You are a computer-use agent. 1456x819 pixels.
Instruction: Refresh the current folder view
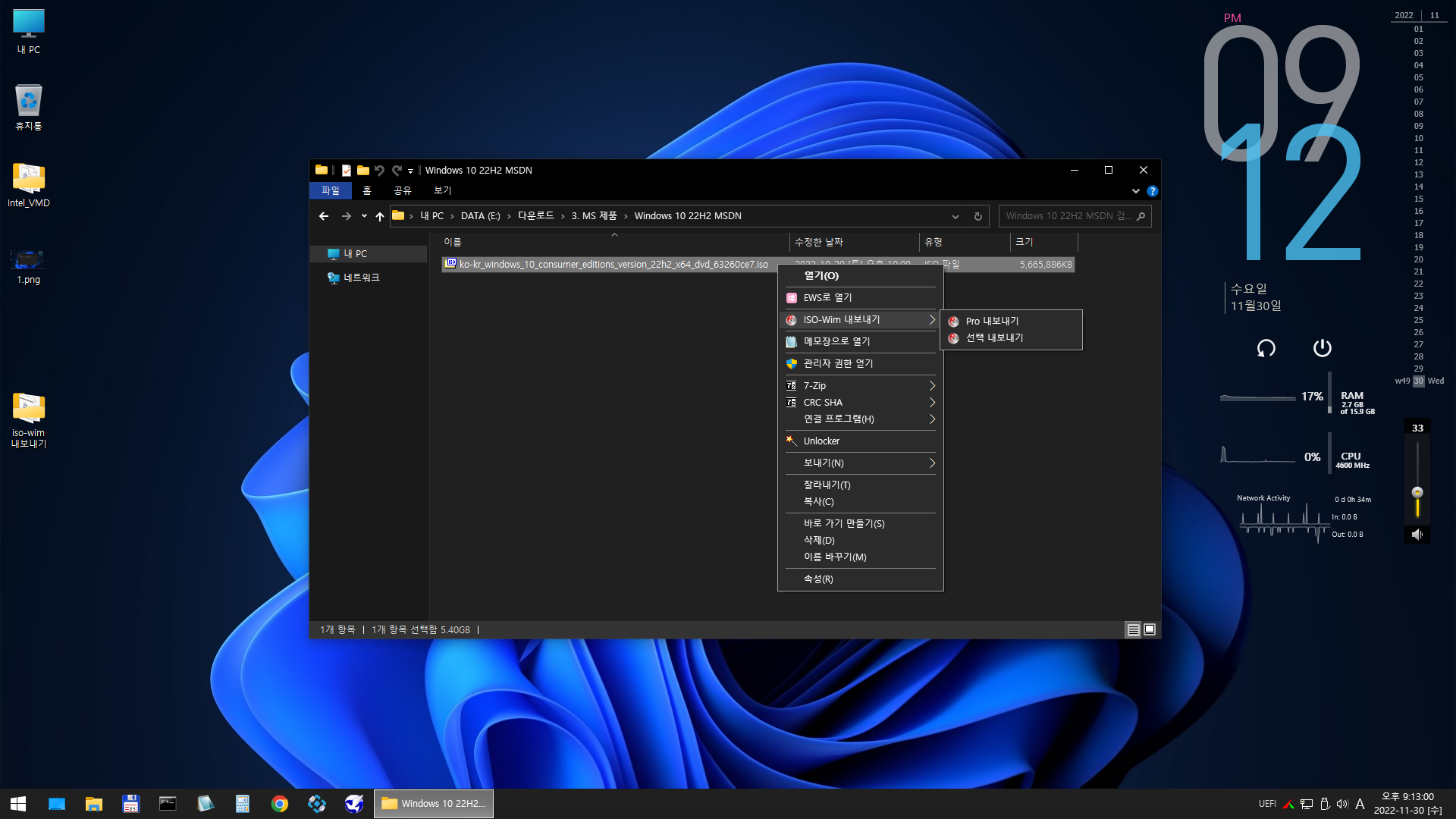[978, 216]
